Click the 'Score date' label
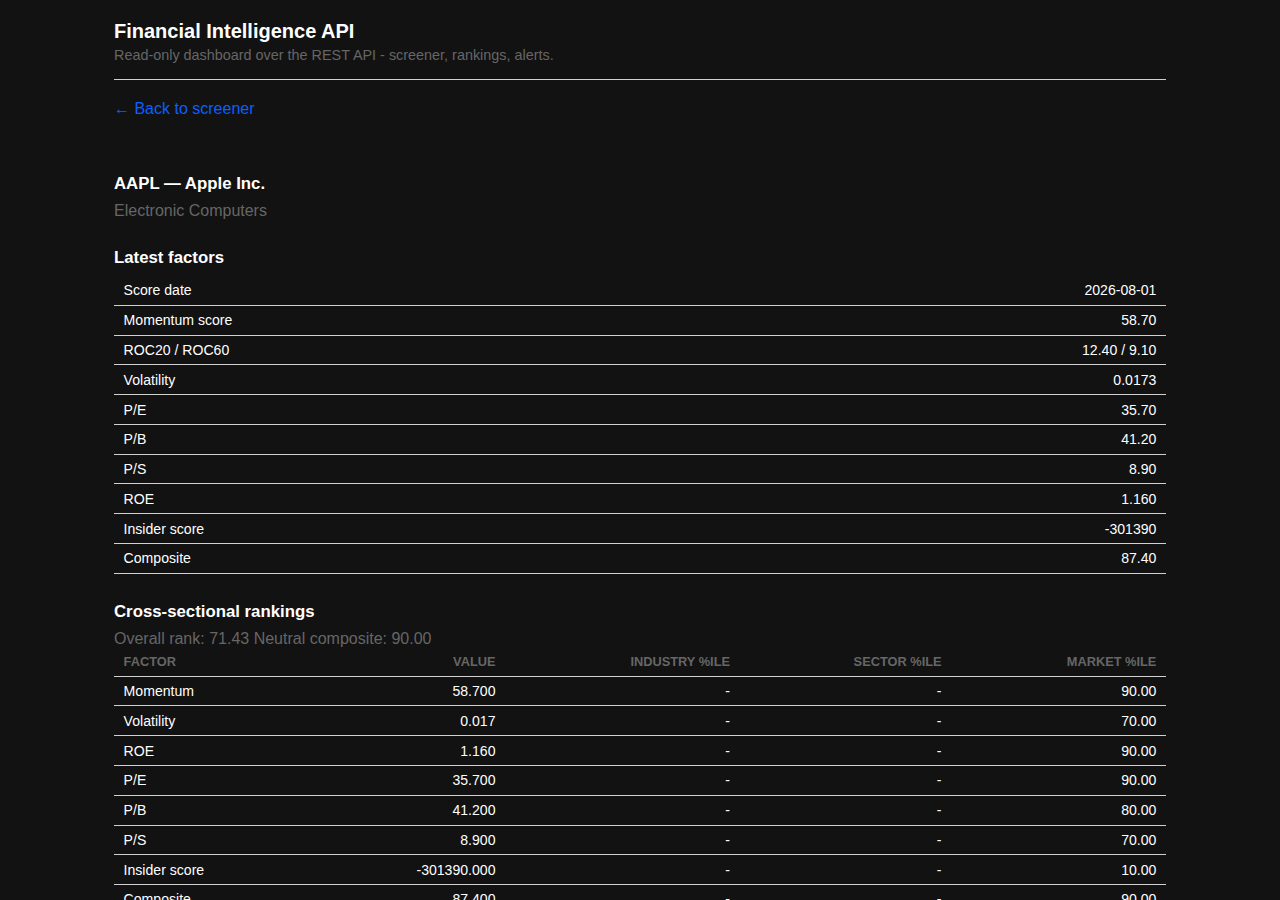Image resolution: width=1280 pixels, height=900 pixels. point(158,290)
